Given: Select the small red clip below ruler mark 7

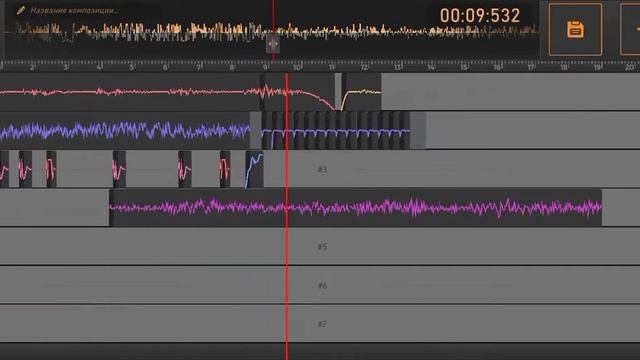Looking at the screenshot, I should pos(225,169).
